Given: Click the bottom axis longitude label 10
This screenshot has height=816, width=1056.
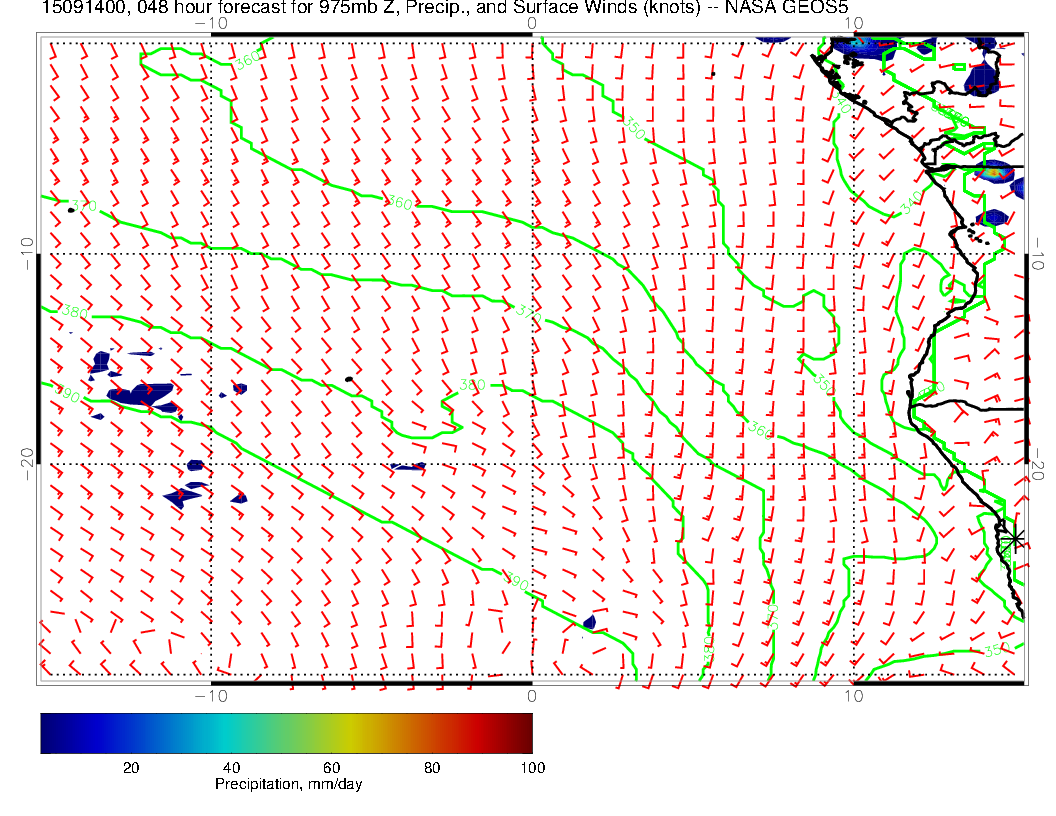Looking at the screenshot, I should coord(853,695).
